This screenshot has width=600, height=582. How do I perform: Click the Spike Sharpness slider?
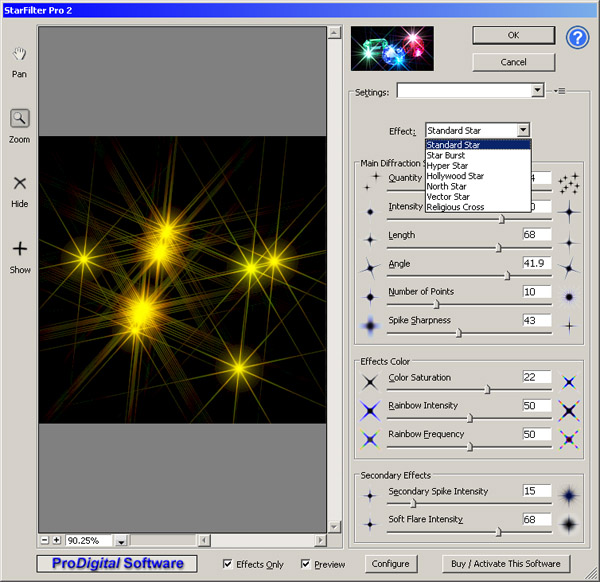click(459, 333)
